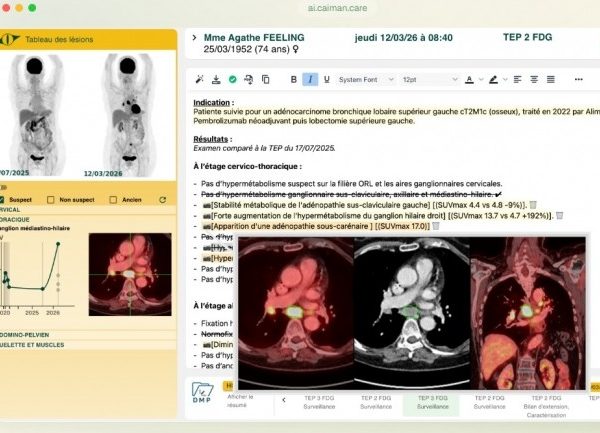The image size is (600, 433).
Task: Click the coronal fused PET/CT popup image
Action: point(528,313)
